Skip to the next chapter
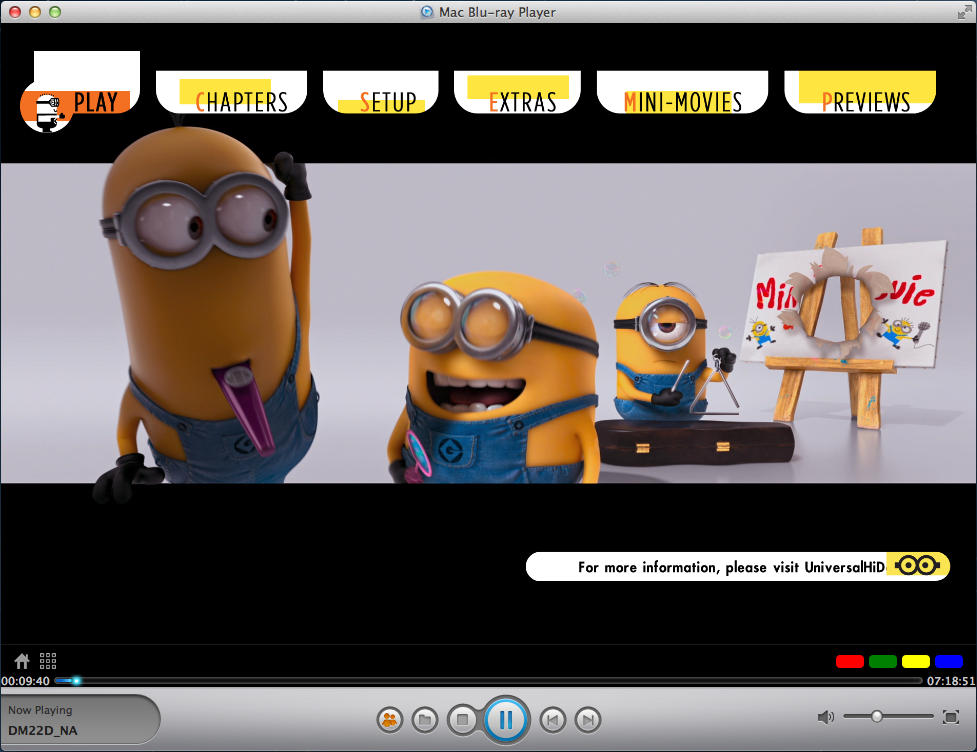 tap(588, 718)
